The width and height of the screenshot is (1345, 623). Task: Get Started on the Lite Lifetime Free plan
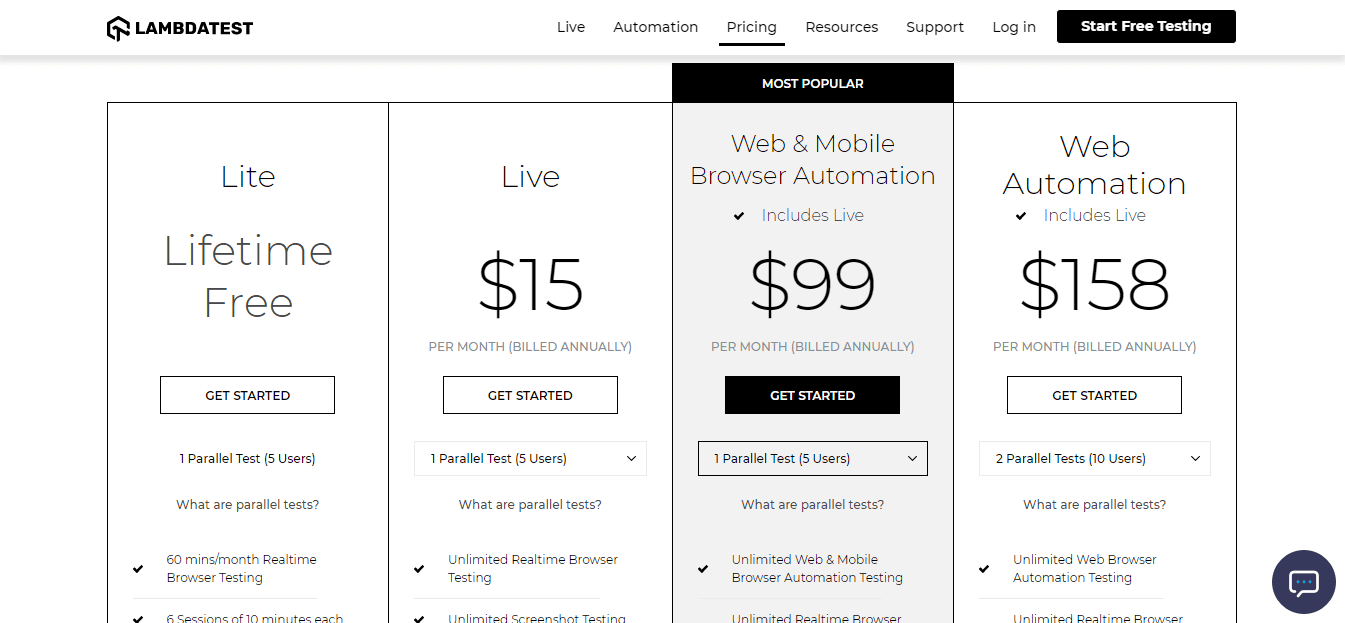coord(247,394)
